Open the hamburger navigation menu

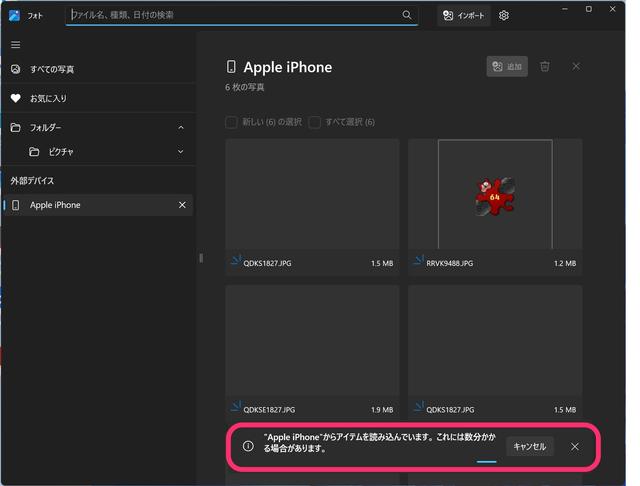(15, 45)
